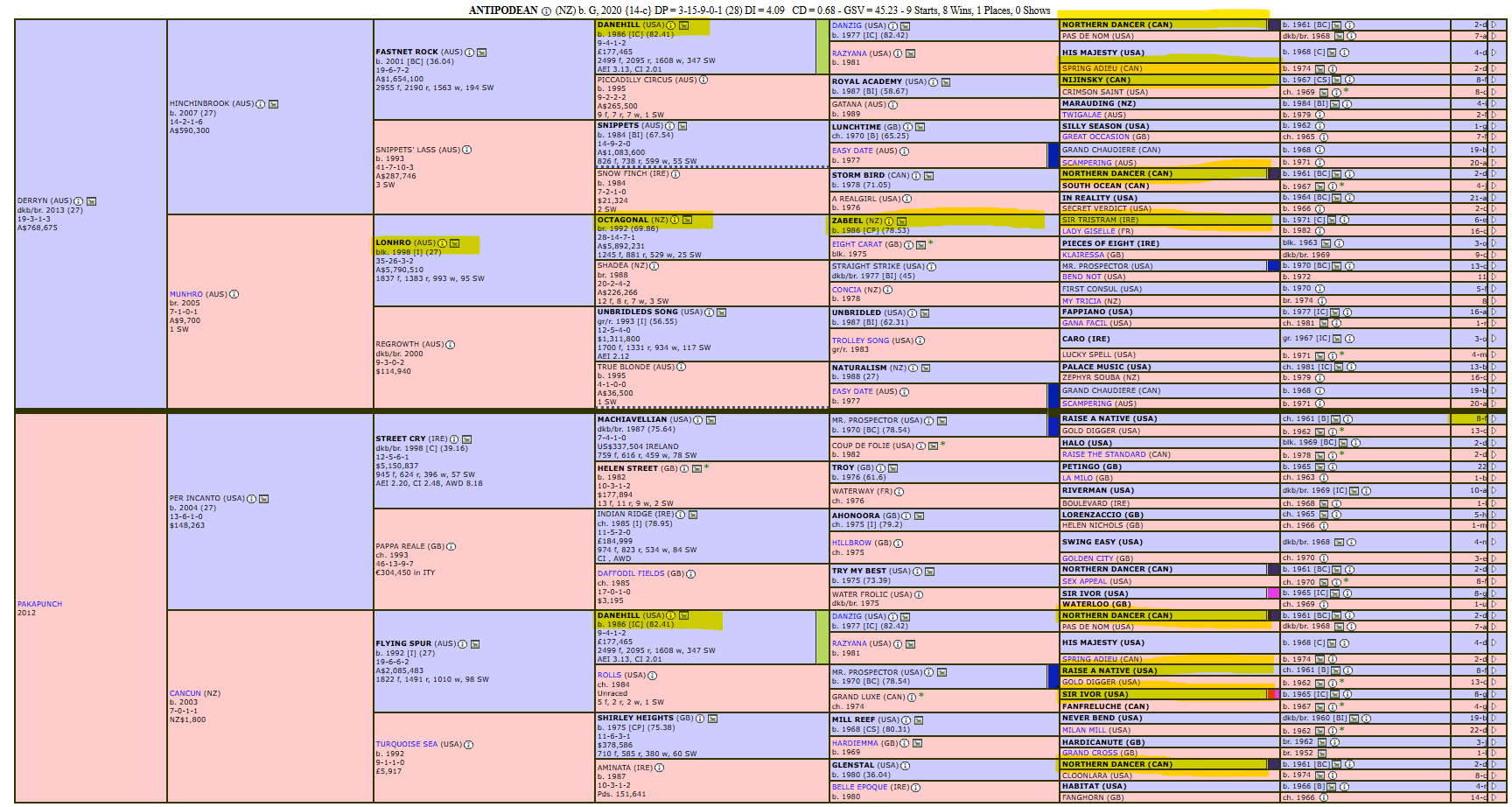Click the info icon beside PAPPA REALE
The image size is (1512, 807).
point(451,547)
